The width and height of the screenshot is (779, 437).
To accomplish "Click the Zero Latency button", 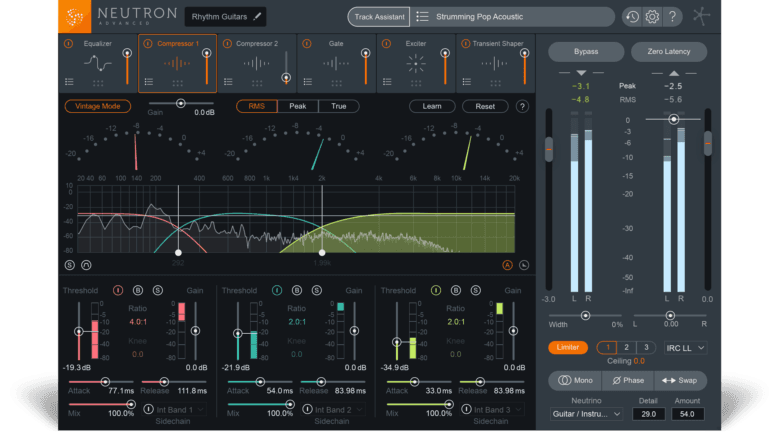I will pyautogui.click(x=669, y=52).
